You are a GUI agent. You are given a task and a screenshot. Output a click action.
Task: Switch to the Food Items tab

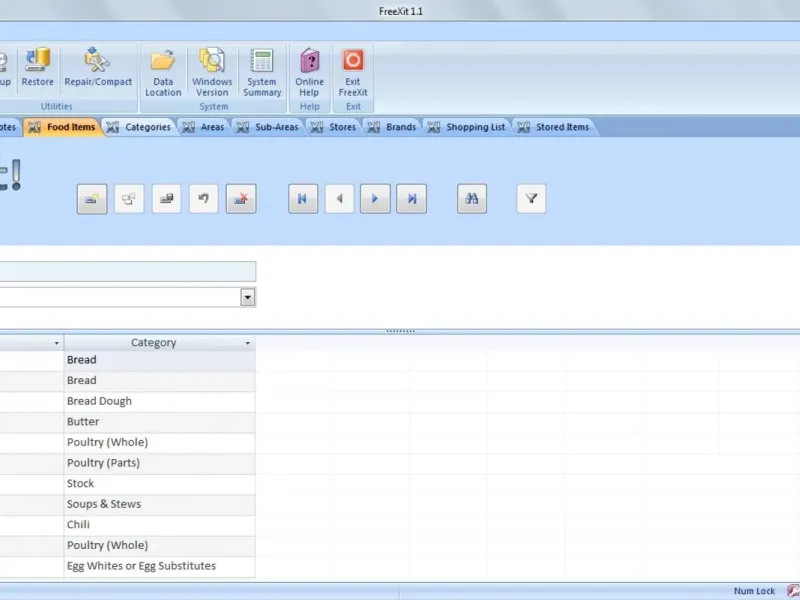point(62,127)
